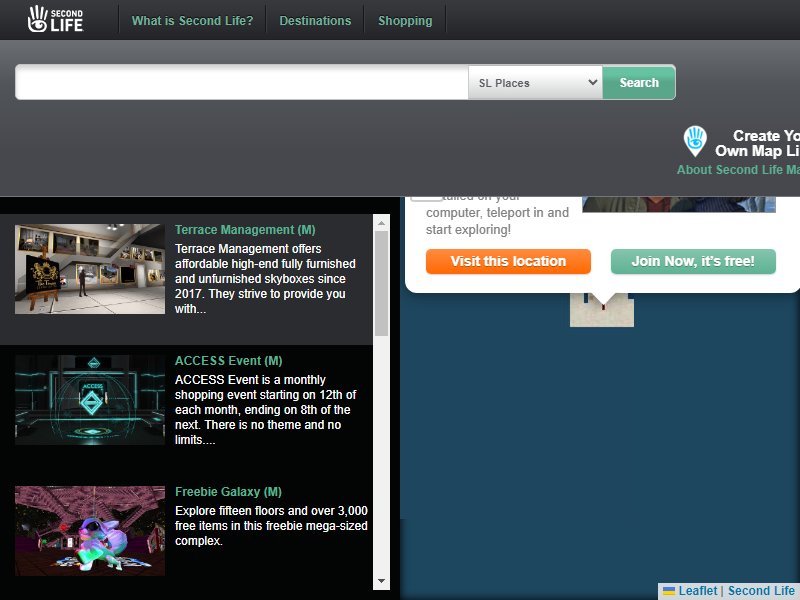Focus the map search text field
Image resolution: width=800 pixels, height=600 pixels.
242,82
